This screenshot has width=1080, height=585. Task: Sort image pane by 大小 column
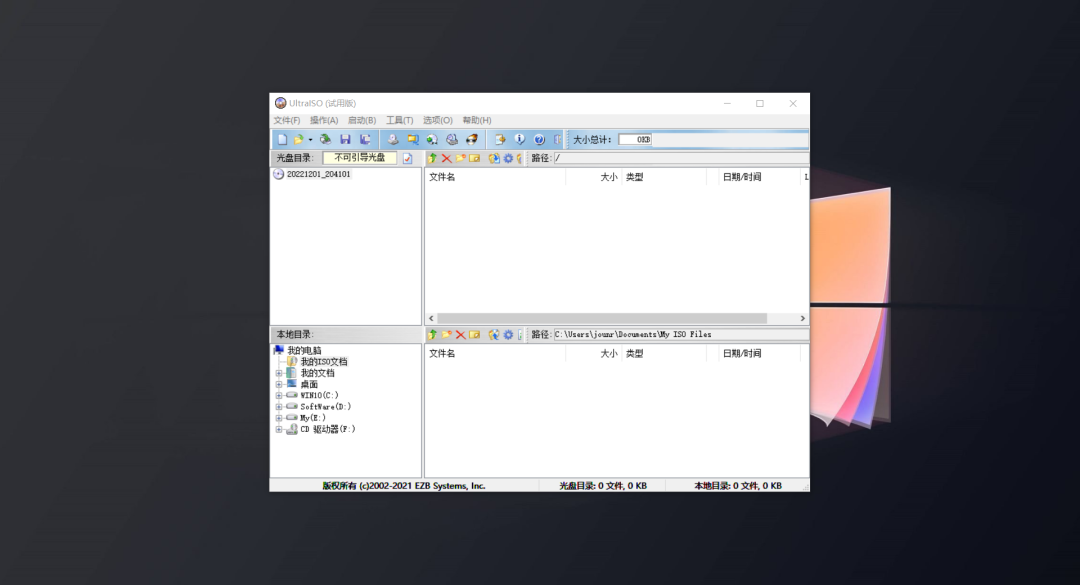[608, 177]
